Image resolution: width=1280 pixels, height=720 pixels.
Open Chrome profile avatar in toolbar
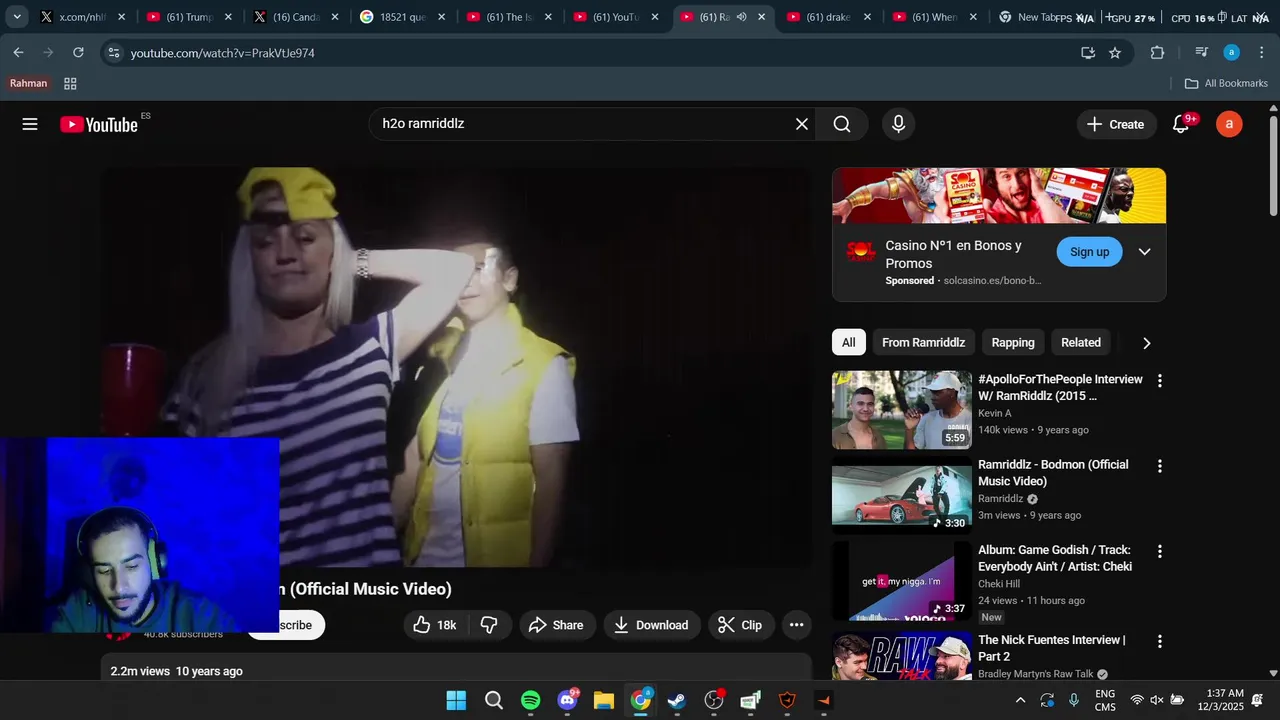[x=1232, y=53]
